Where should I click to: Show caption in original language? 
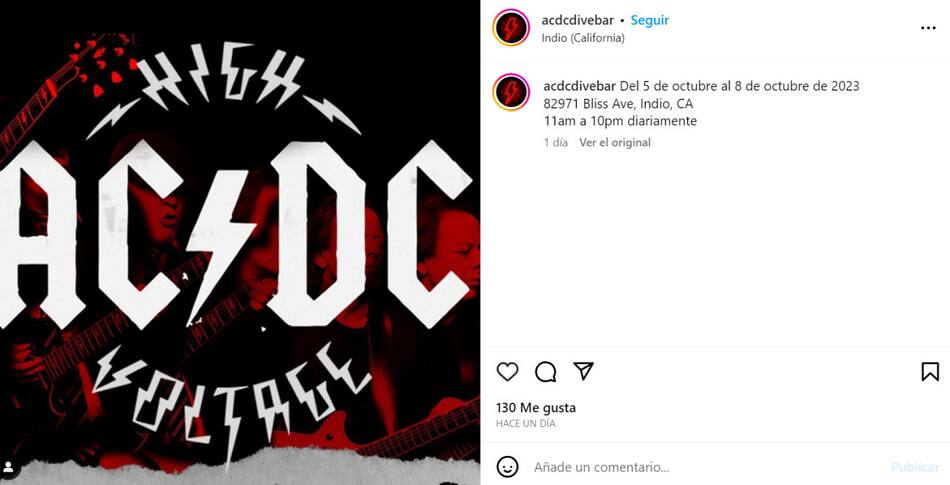(x=615, y=142)
